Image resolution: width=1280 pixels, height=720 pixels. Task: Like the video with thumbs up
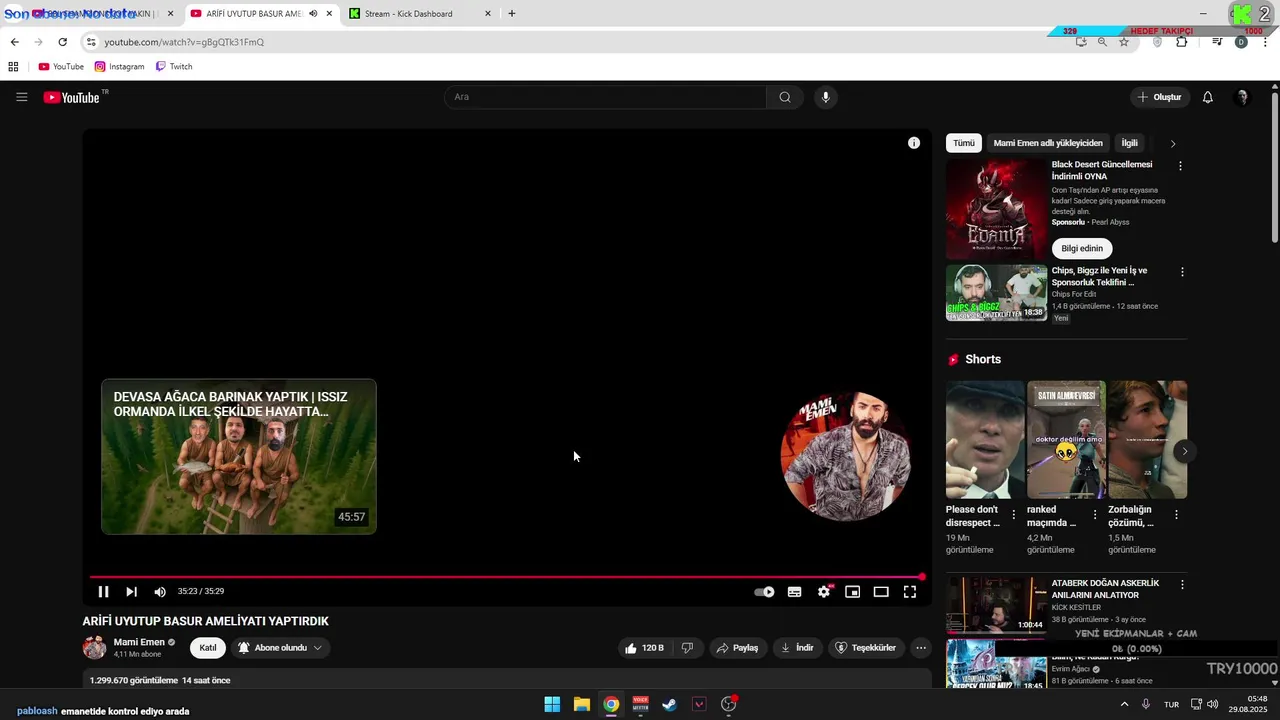pos(644,648)
